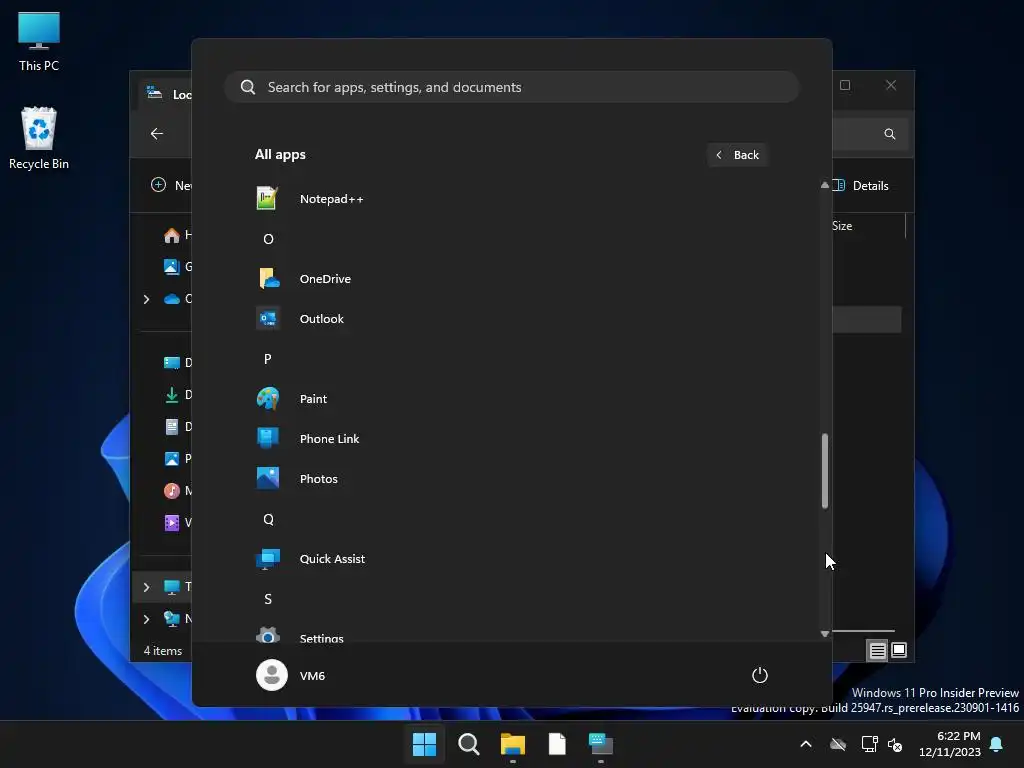Click the scroll down arrow in All apps
1024x768 pixels.
click(x=825, y=633)
